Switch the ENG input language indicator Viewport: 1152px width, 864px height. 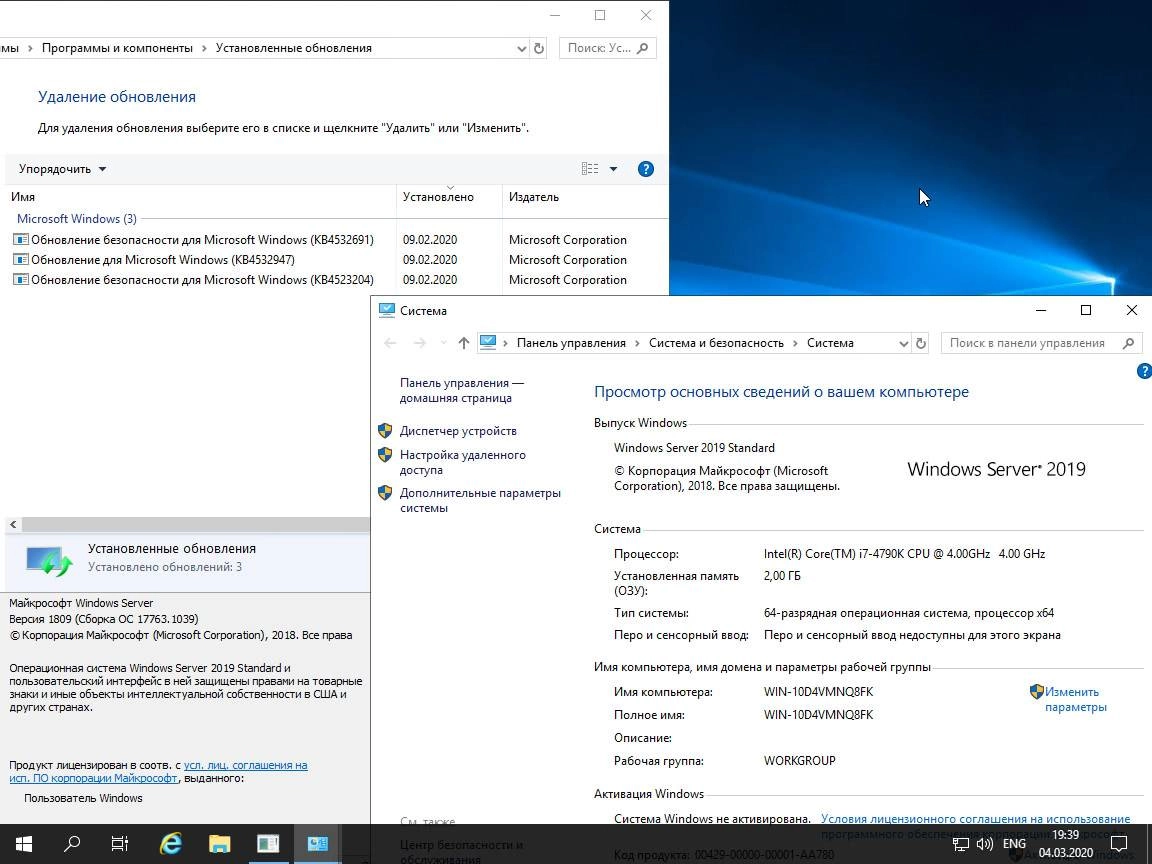point(1014,844)
